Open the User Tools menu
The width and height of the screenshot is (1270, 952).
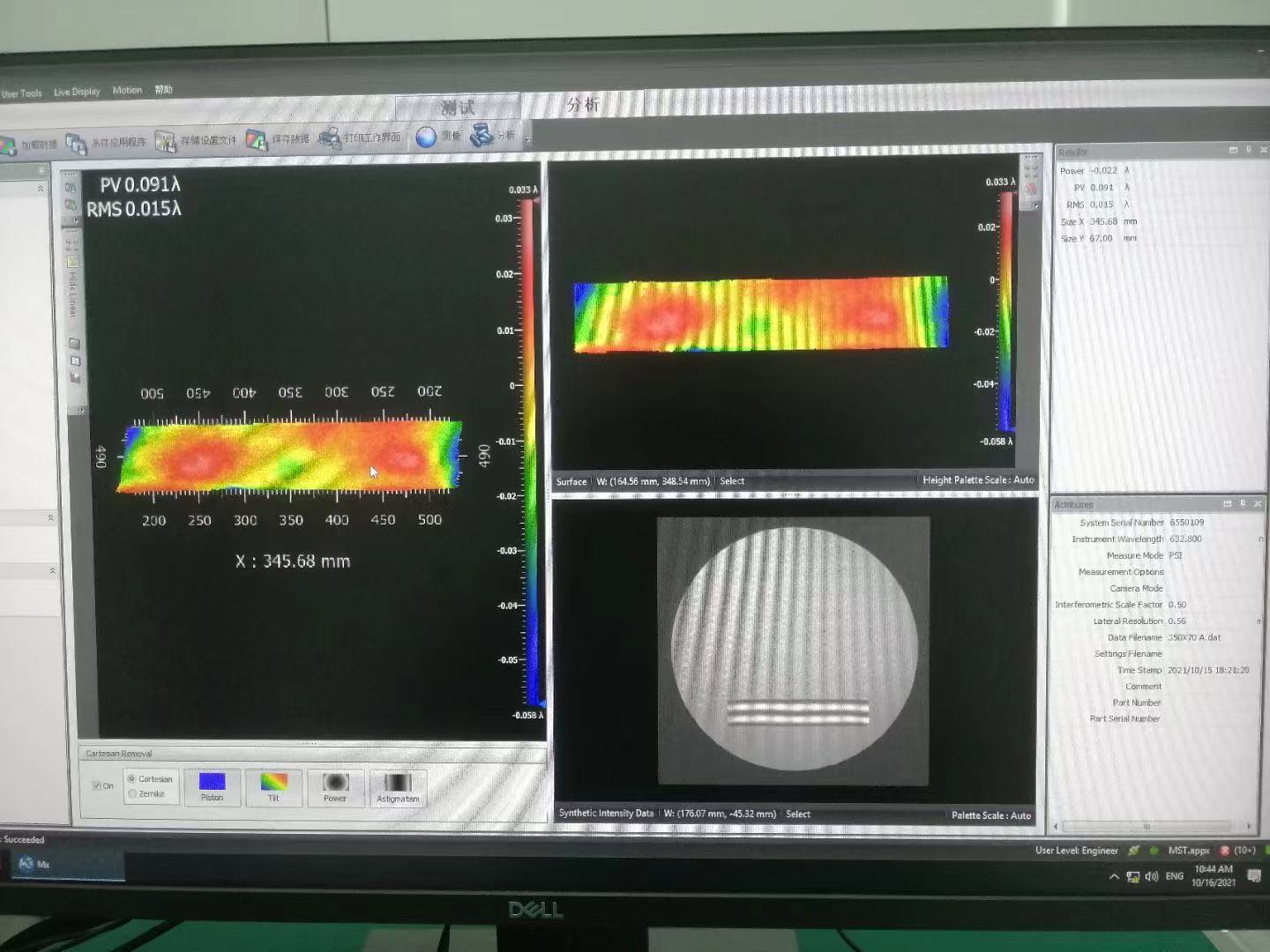click(21, 93)
